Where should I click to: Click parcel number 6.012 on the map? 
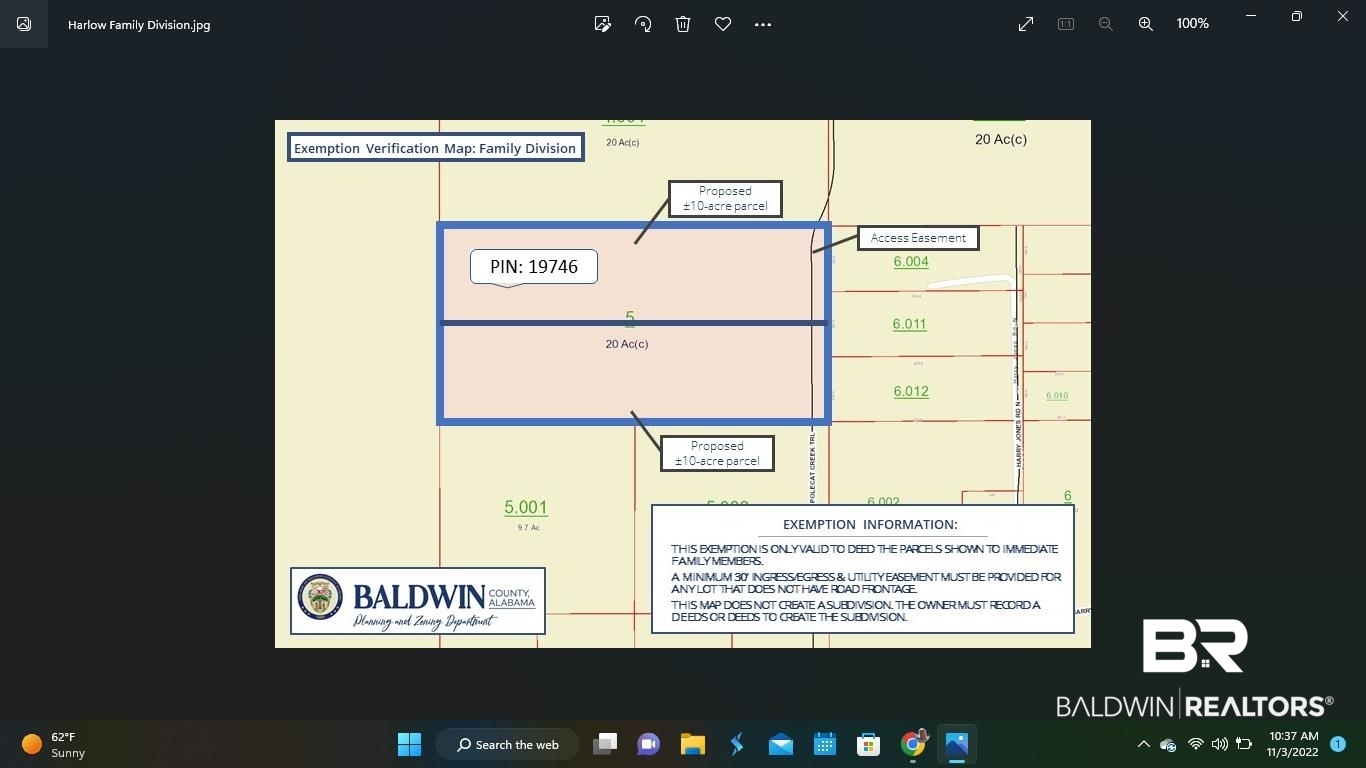click(x=911, y=392)
